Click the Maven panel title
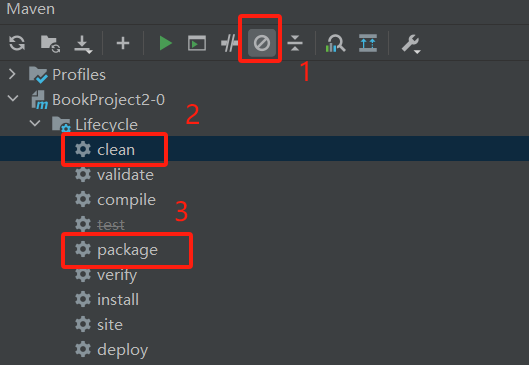Viewport: 529px width, 365px height. [x=31, y=9]
